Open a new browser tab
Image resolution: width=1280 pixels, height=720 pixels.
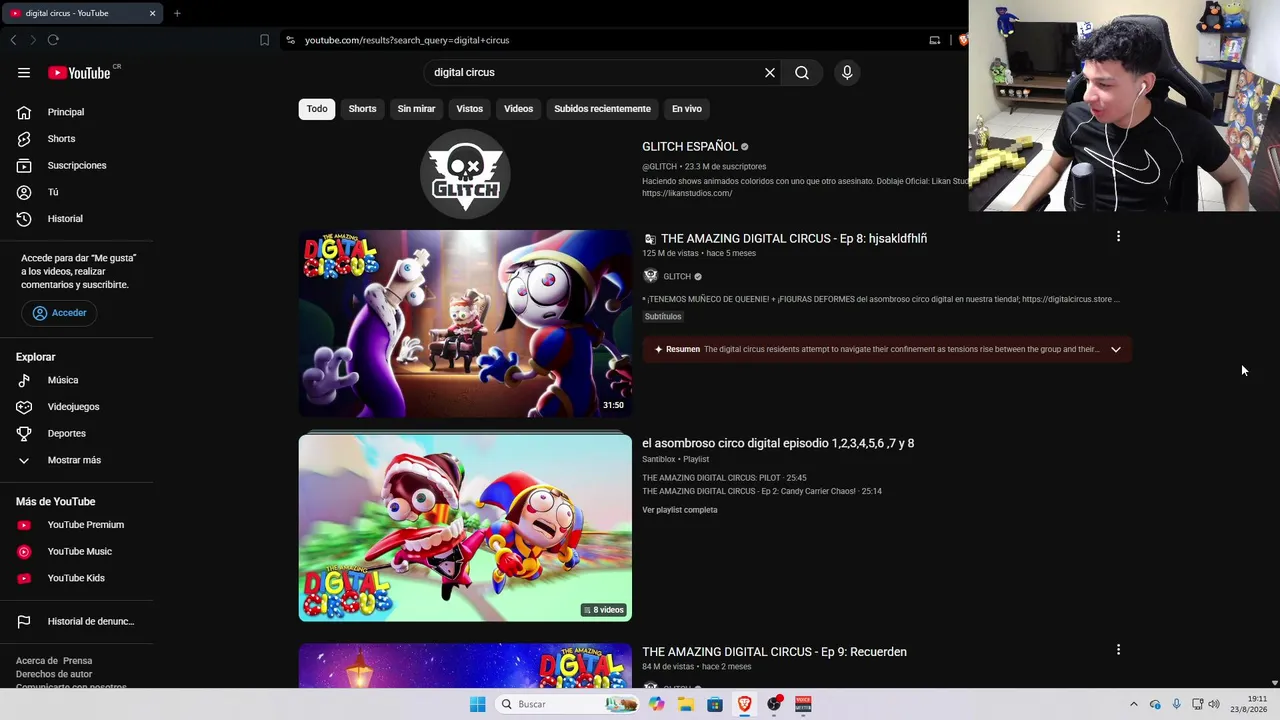[177, 13]
